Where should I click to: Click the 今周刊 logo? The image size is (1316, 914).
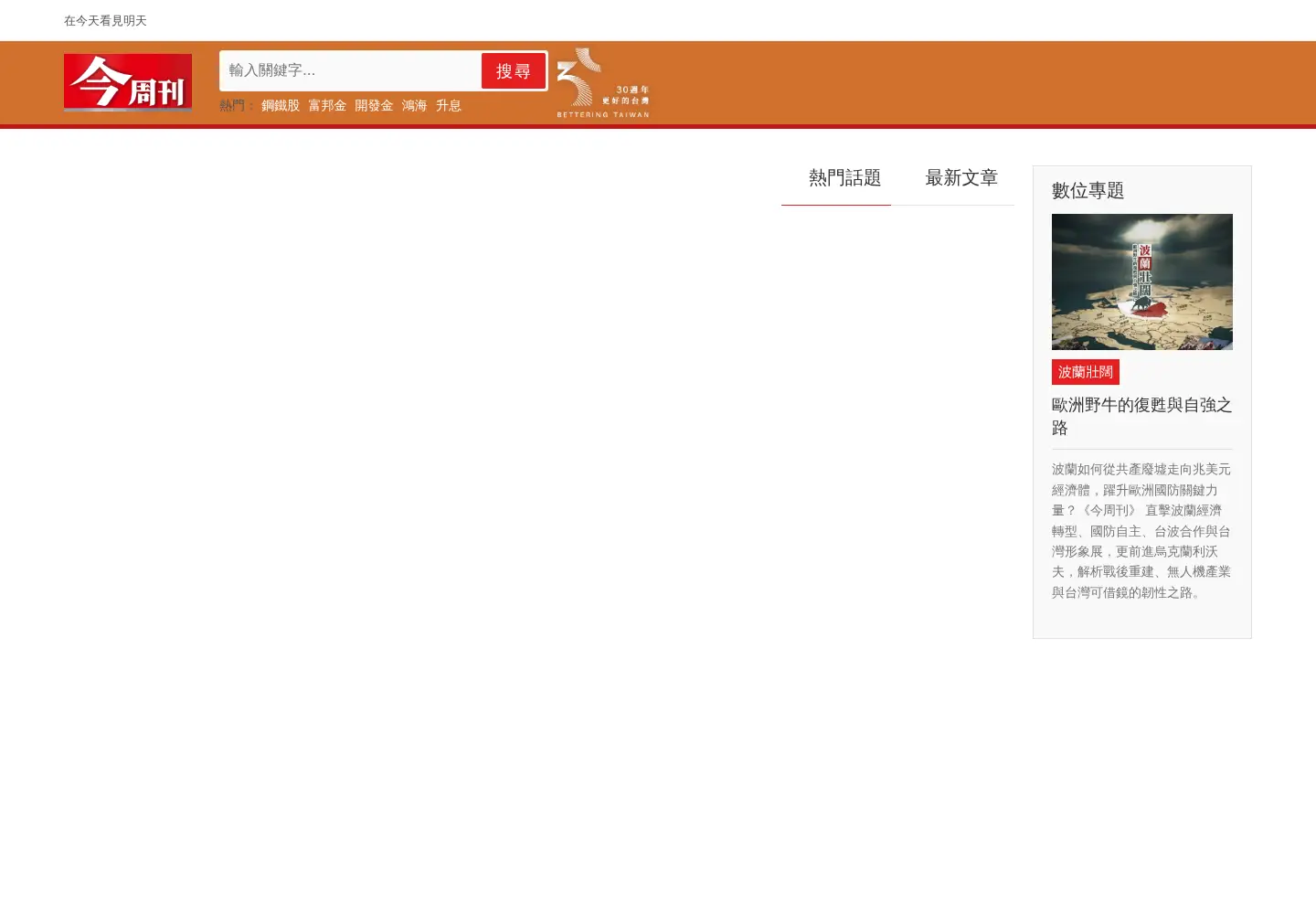pyautogui.click(x=128, y=82)
